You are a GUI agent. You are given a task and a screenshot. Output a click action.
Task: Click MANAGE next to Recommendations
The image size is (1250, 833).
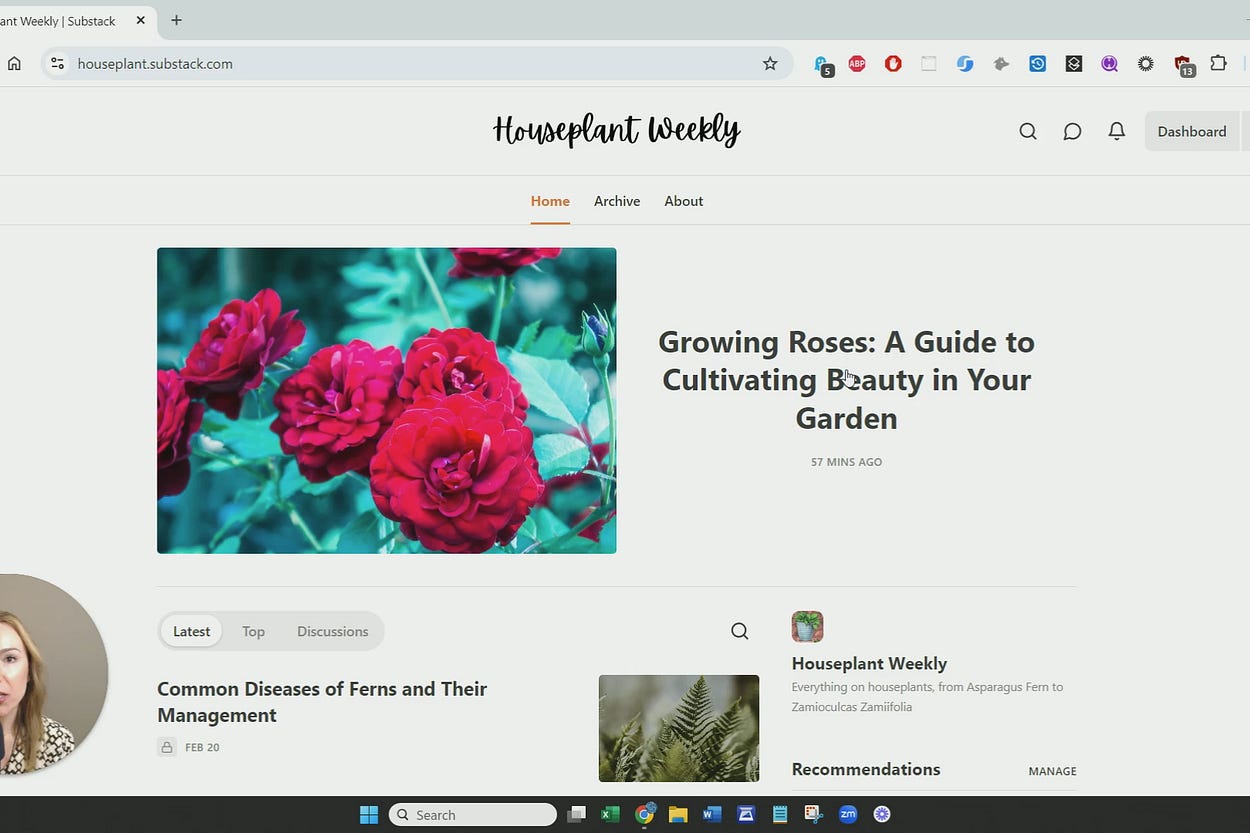pos(1052,771)
